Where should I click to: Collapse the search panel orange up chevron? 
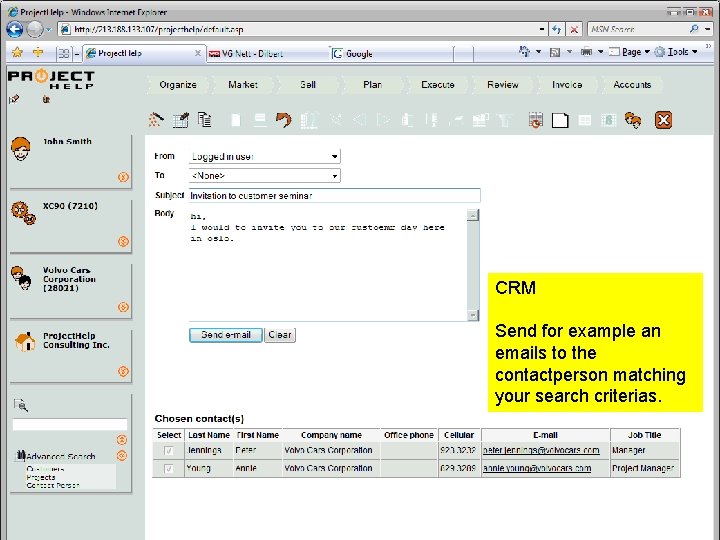122,439
